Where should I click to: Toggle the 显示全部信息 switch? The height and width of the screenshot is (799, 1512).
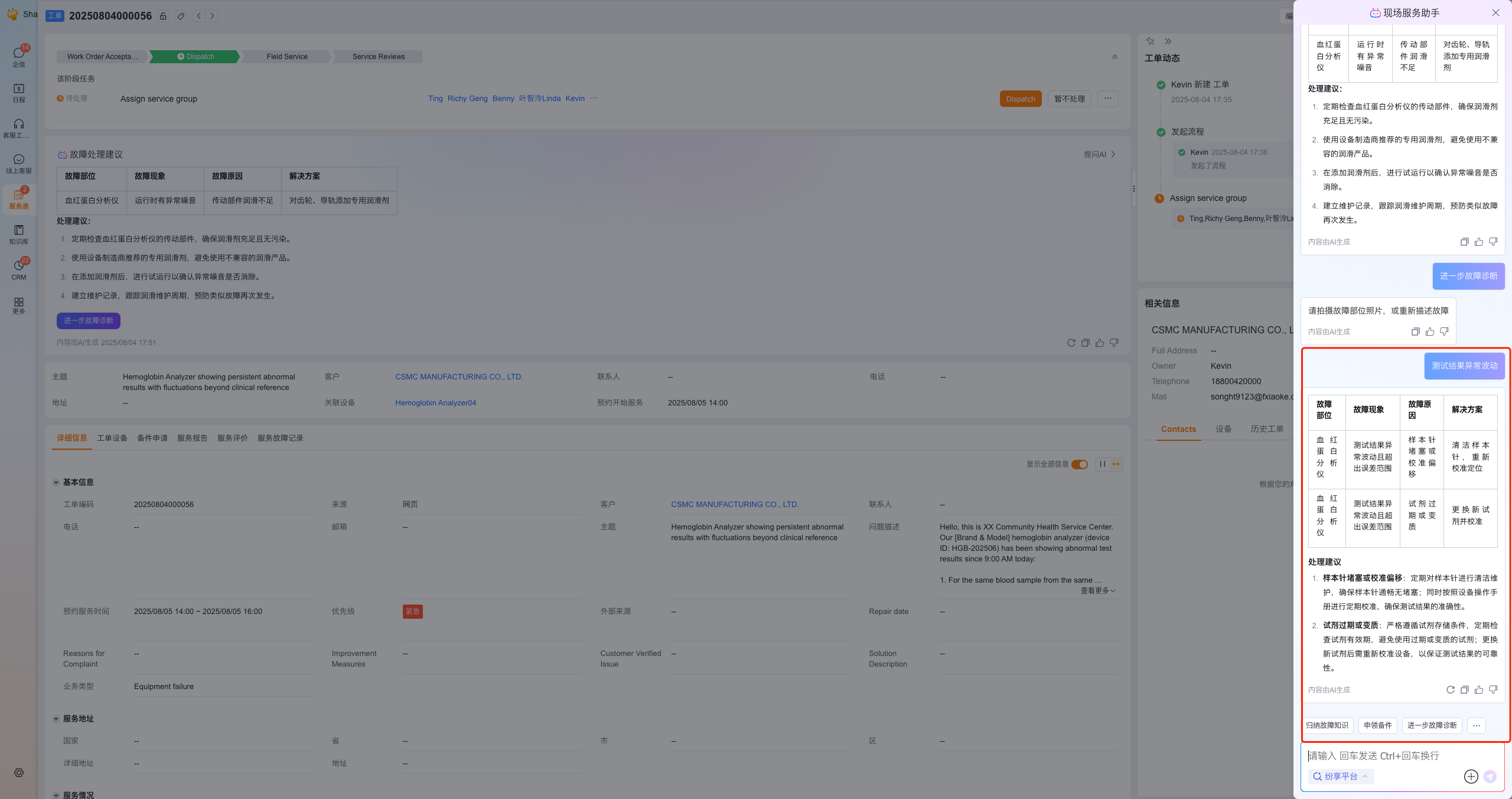pos(1080,464)
